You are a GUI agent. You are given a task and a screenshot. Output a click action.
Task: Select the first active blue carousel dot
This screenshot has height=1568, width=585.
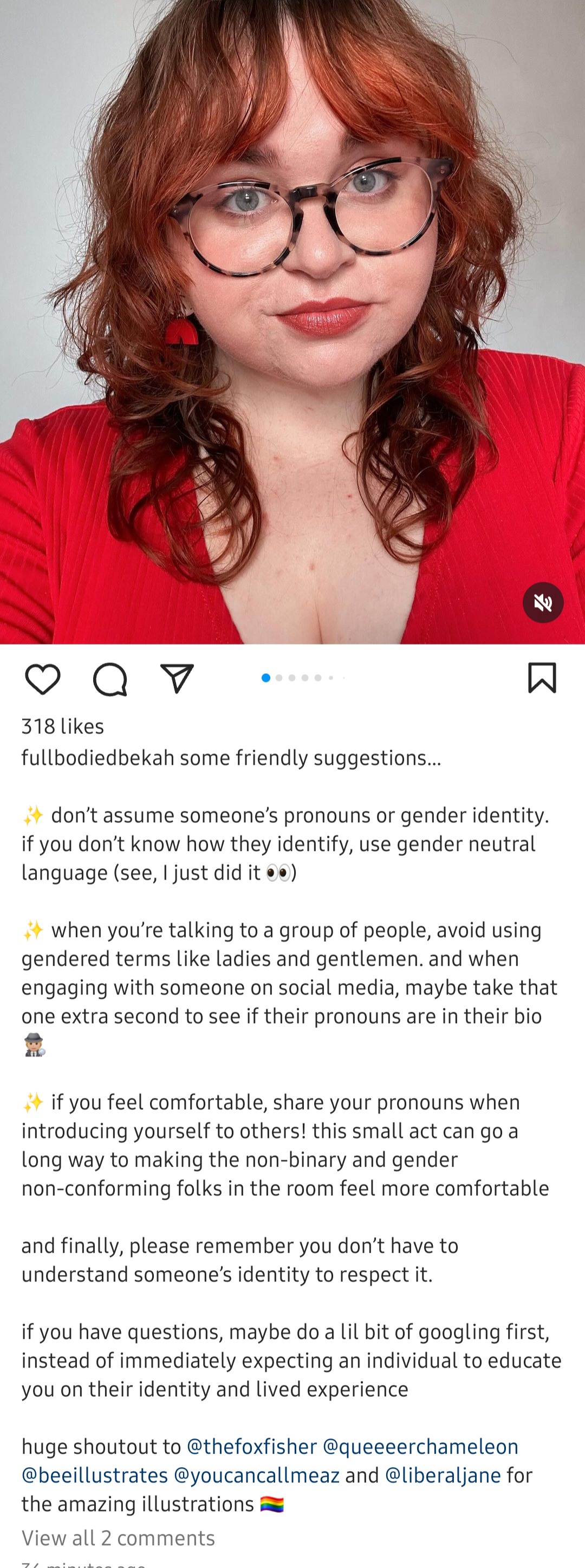pyautogui.click(x=265, y=678)
